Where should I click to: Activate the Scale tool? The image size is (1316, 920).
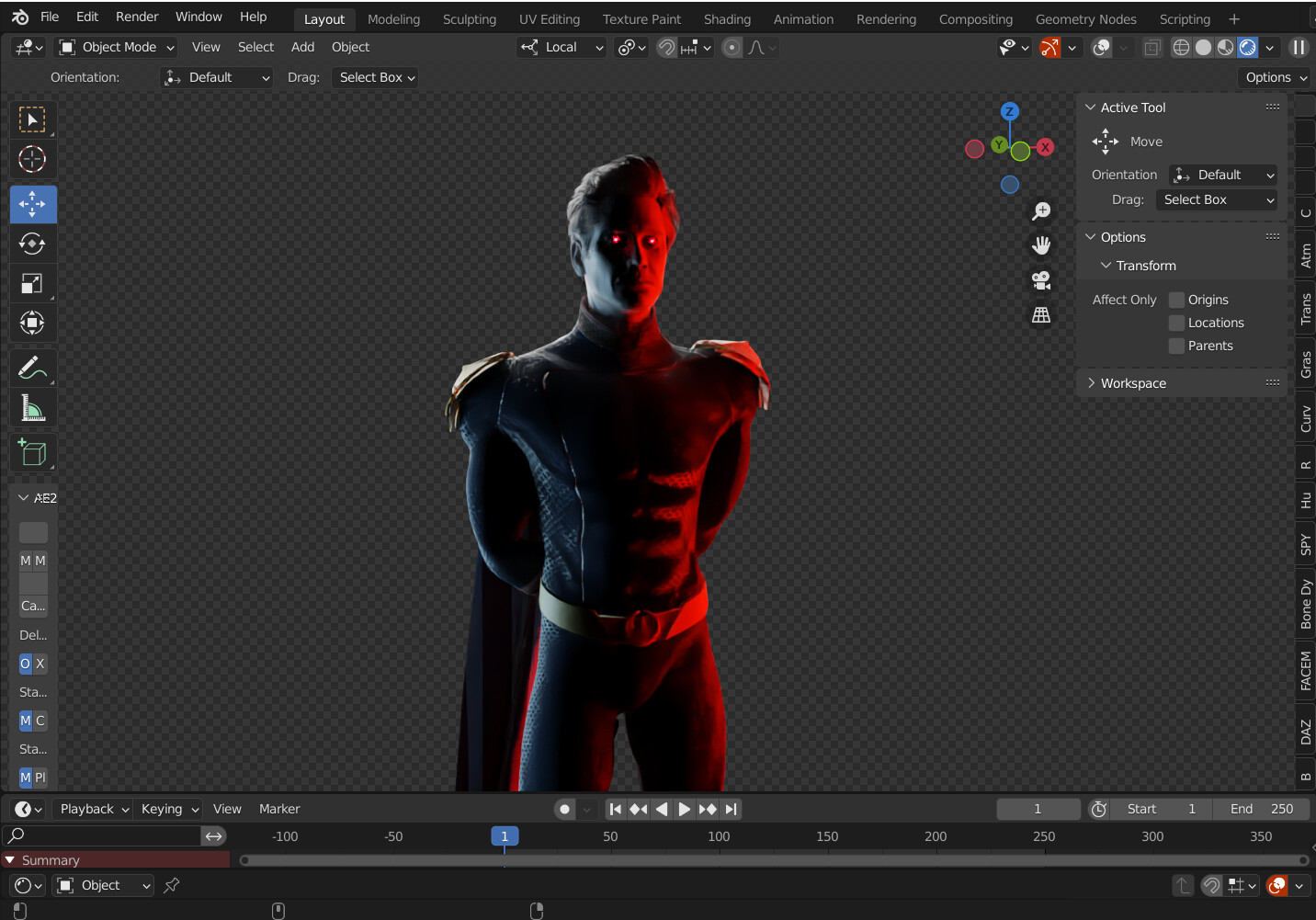pos(33,283)
